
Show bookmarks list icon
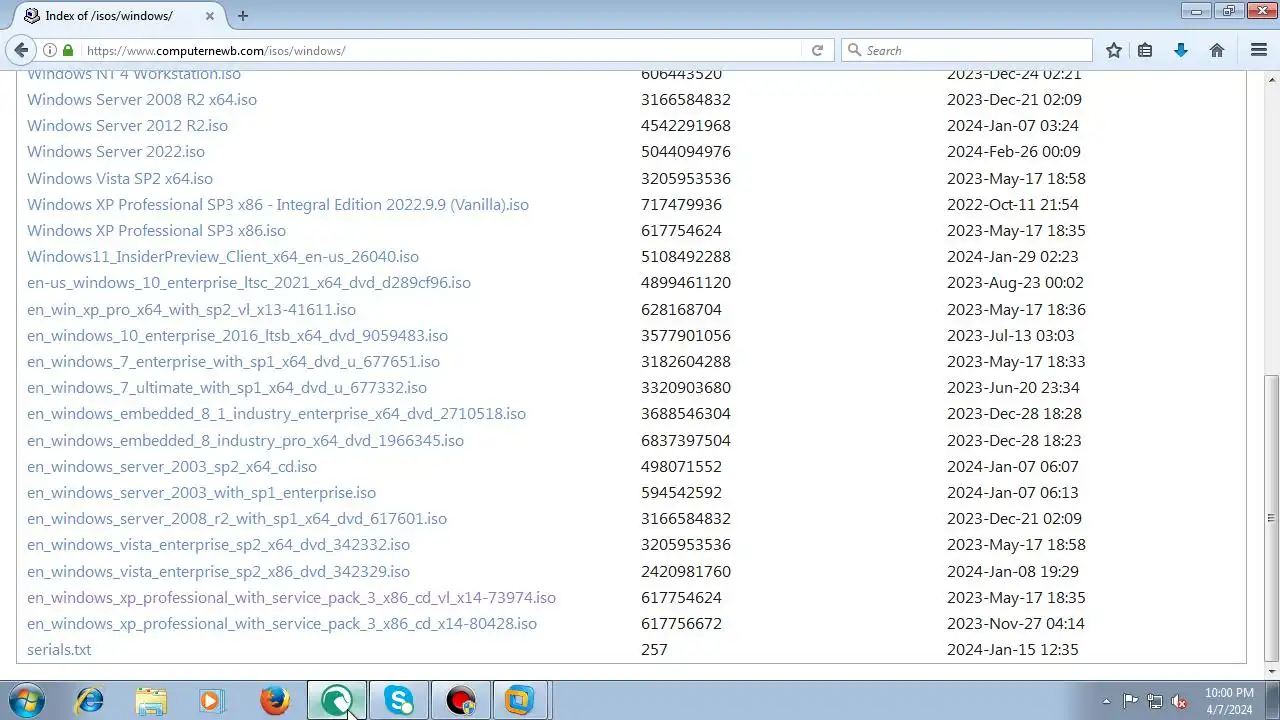(1145, 50)
